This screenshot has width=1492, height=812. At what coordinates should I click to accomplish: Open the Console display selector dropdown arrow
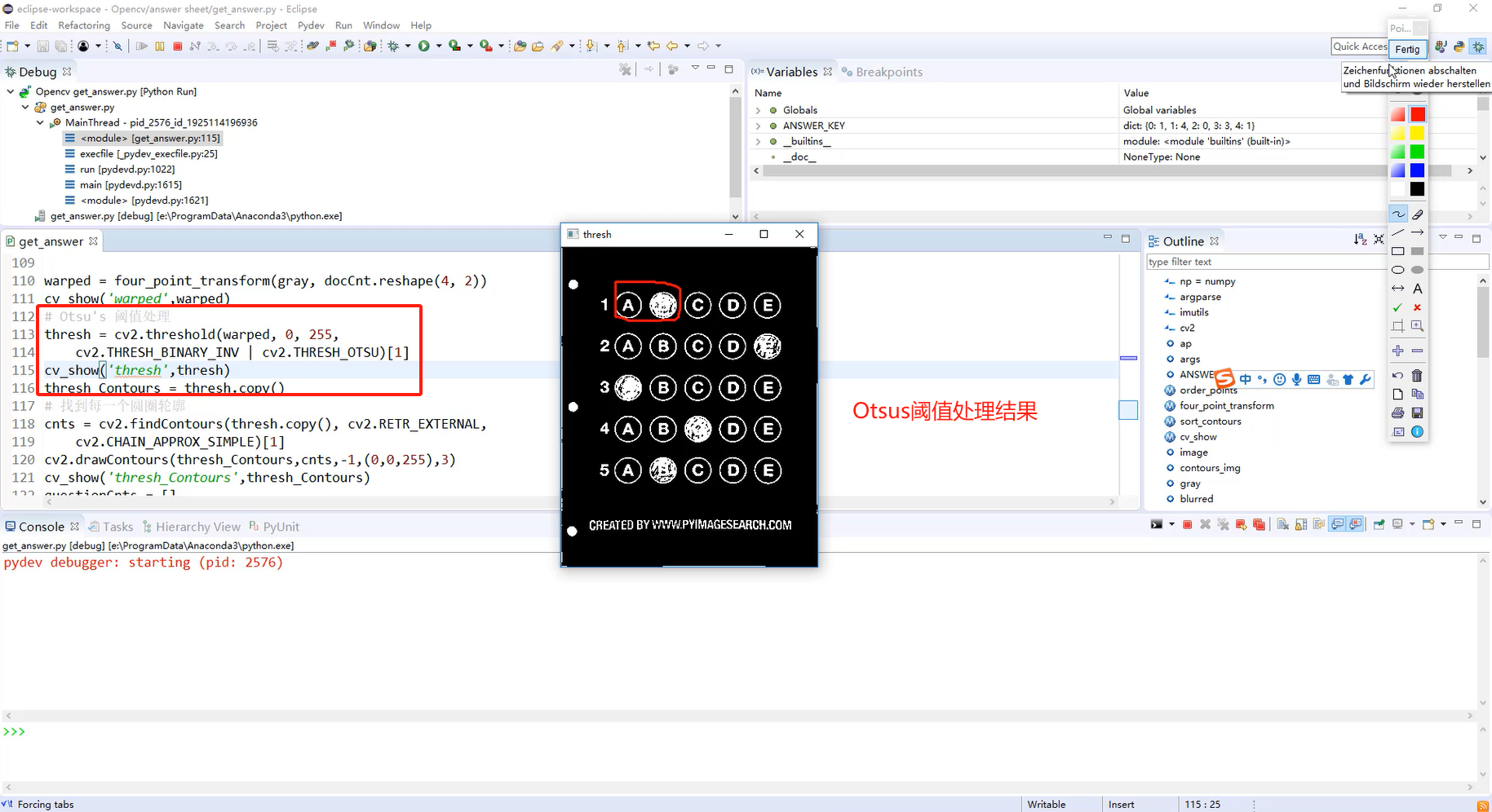coord(1412,524)
